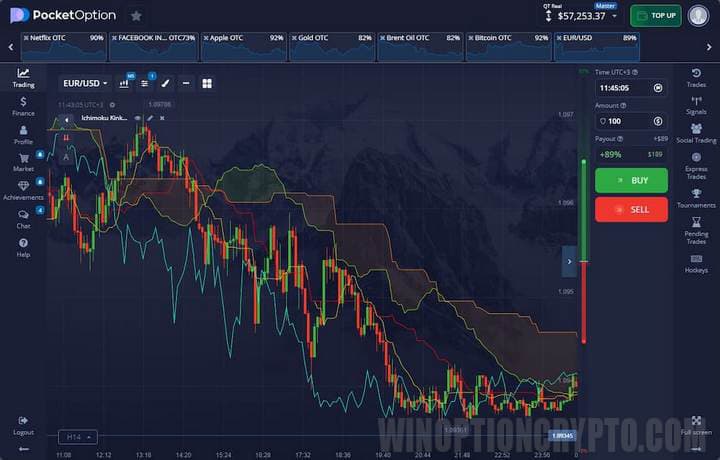Open Express Trades panel
This screenshot has height=460, width=720.
696,166
